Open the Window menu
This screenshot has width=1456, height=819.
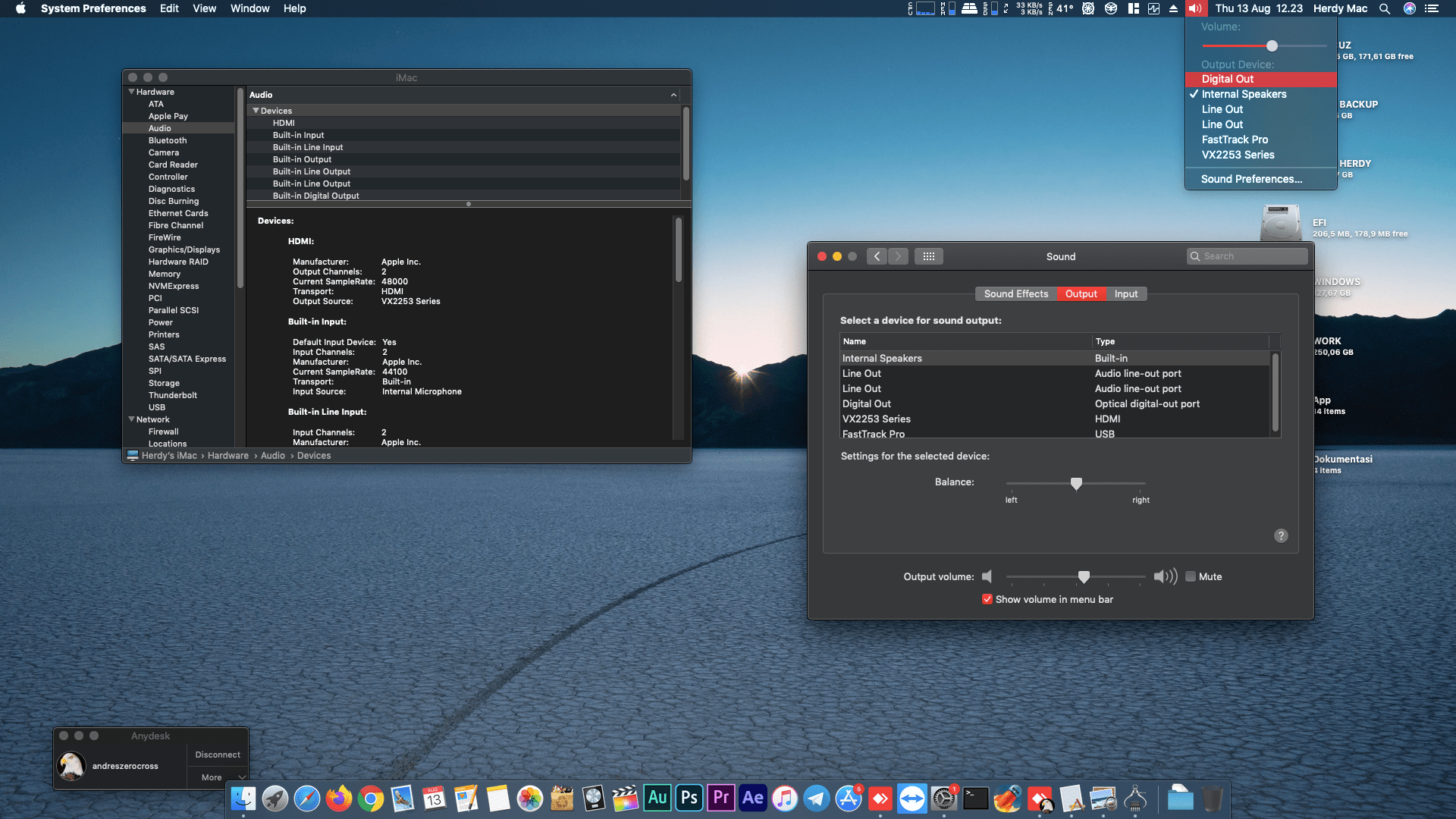coord(250,8)
